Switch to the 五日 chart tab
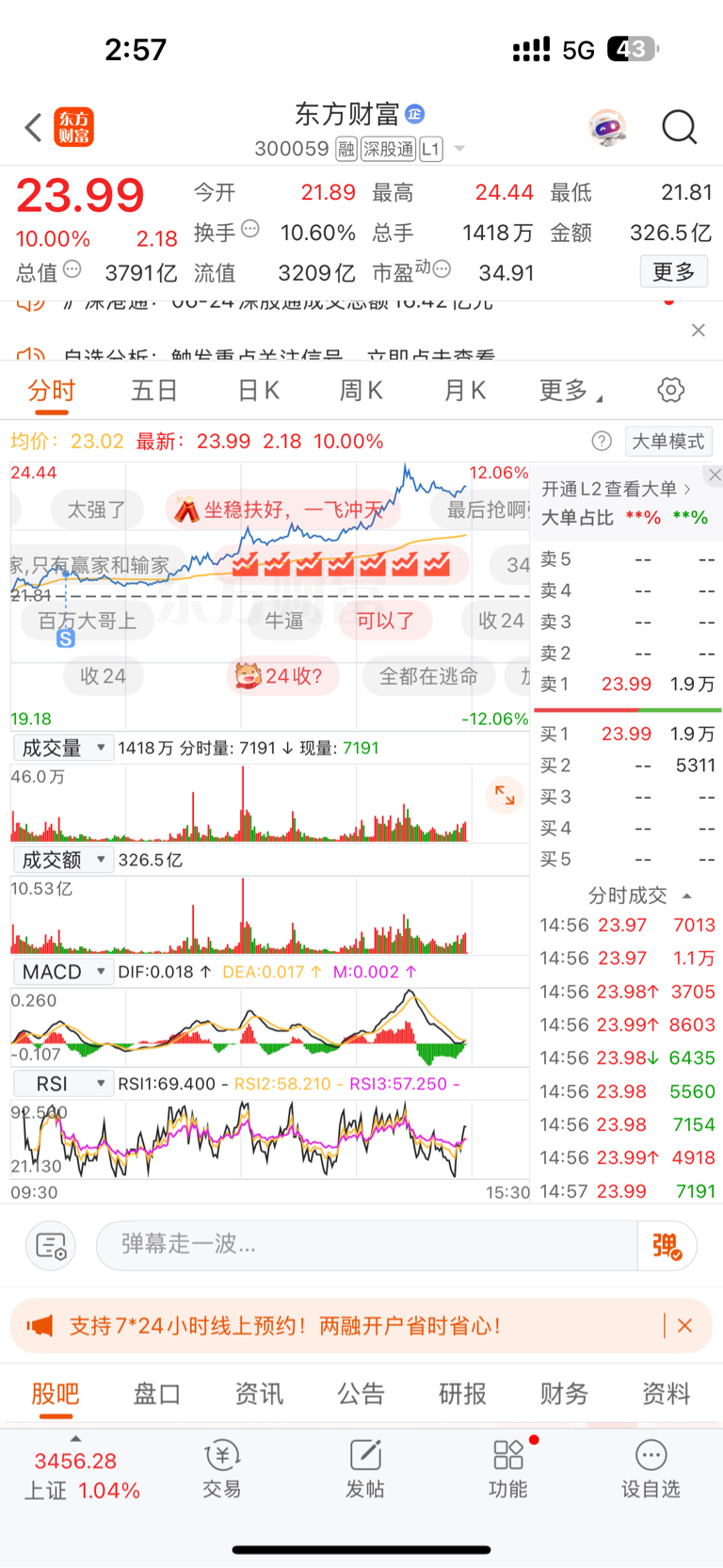 click(x=154, y=391)
